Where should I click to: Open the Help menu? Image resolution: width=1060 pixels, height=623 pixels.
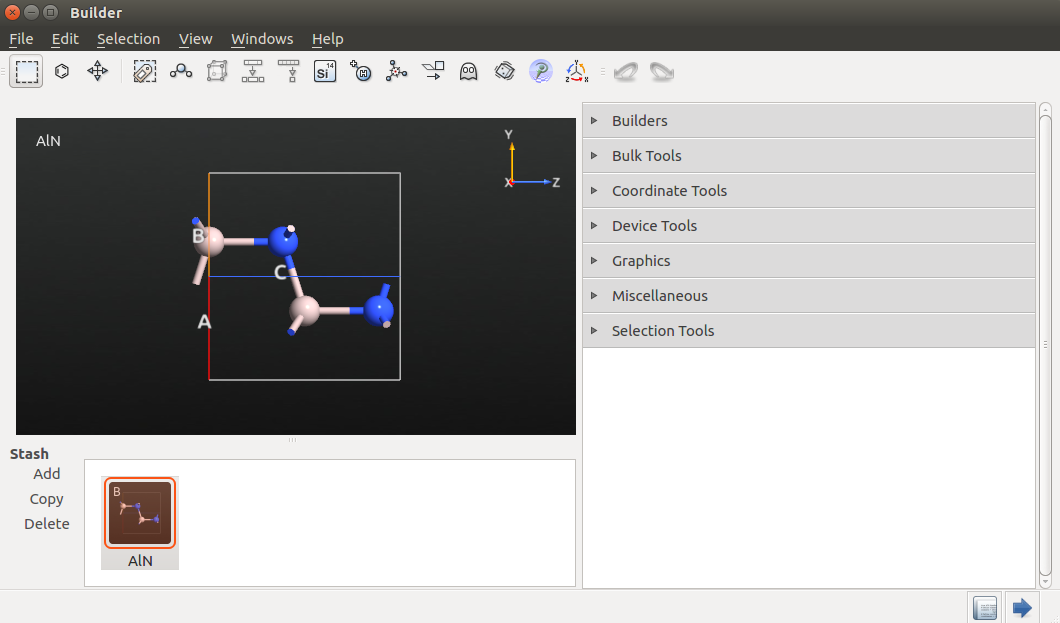[327, 39]
